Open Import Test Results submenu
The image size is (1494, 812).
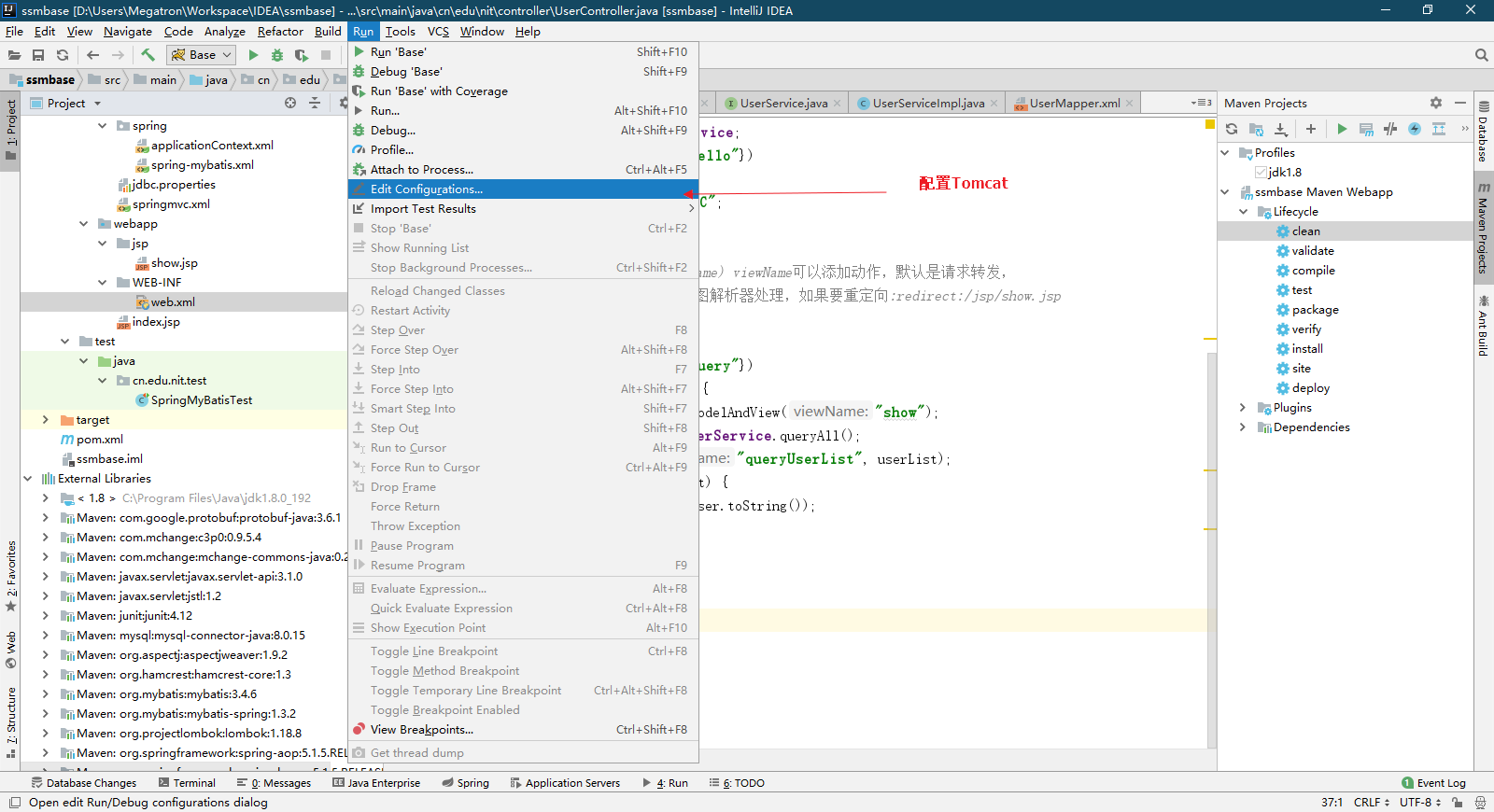pos(523,209)
